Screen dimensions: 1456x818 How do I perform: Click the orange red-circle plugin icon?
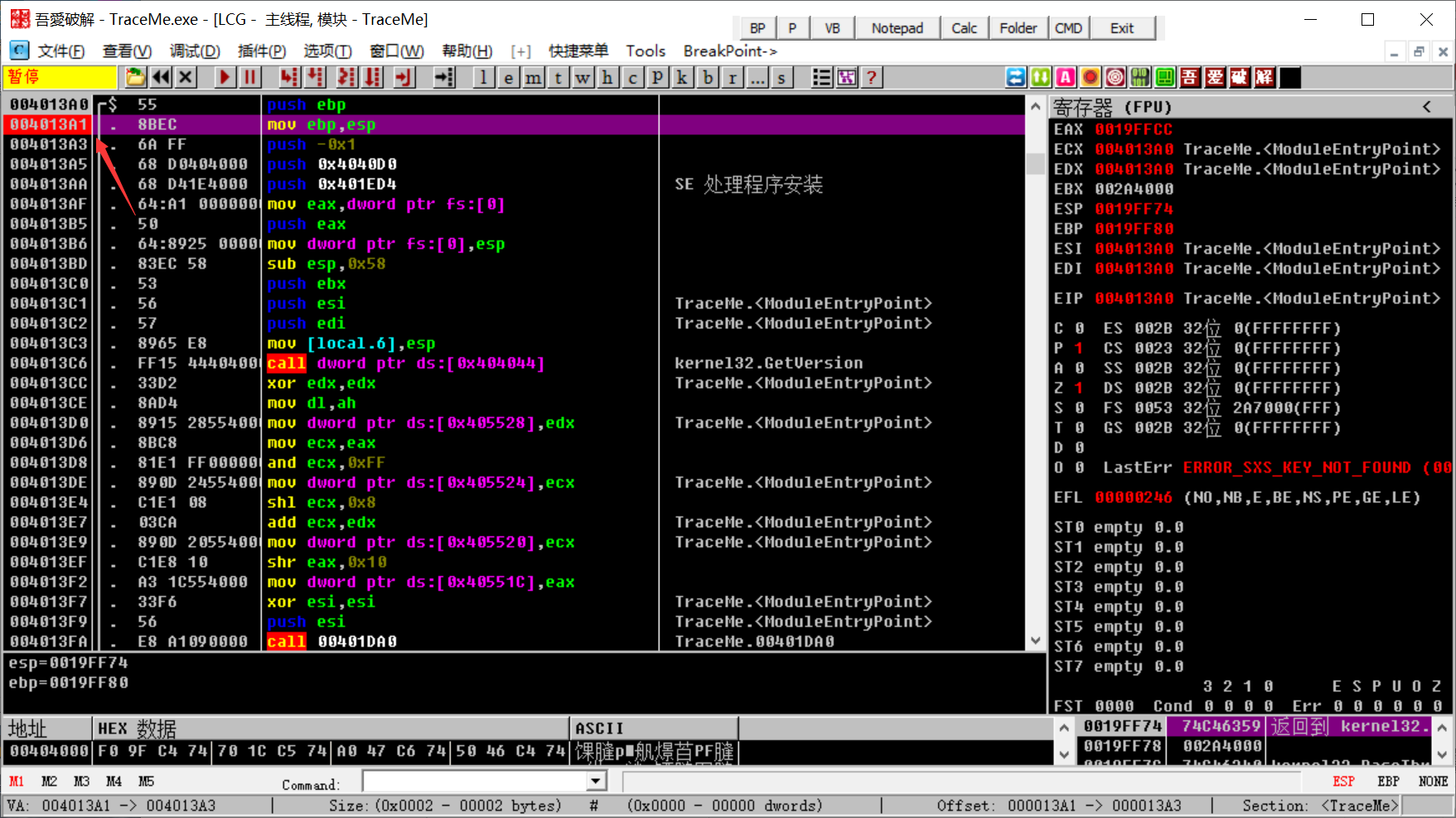point(1091,78)
